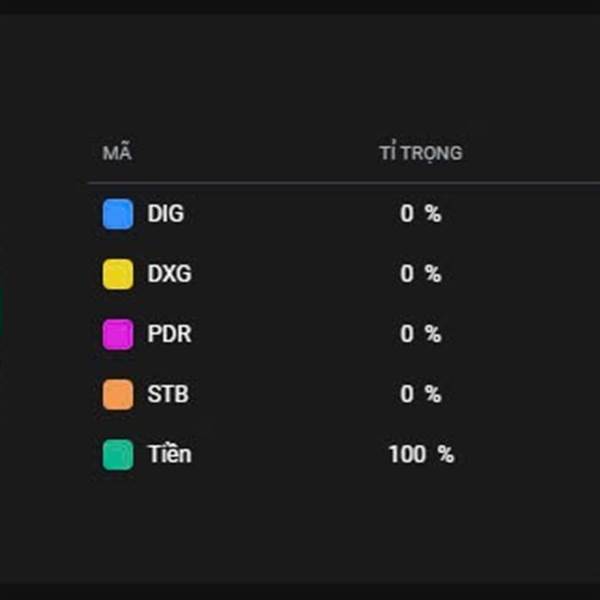Select the STB stock code
600x600 pixels.
click(x=168, y=394)
